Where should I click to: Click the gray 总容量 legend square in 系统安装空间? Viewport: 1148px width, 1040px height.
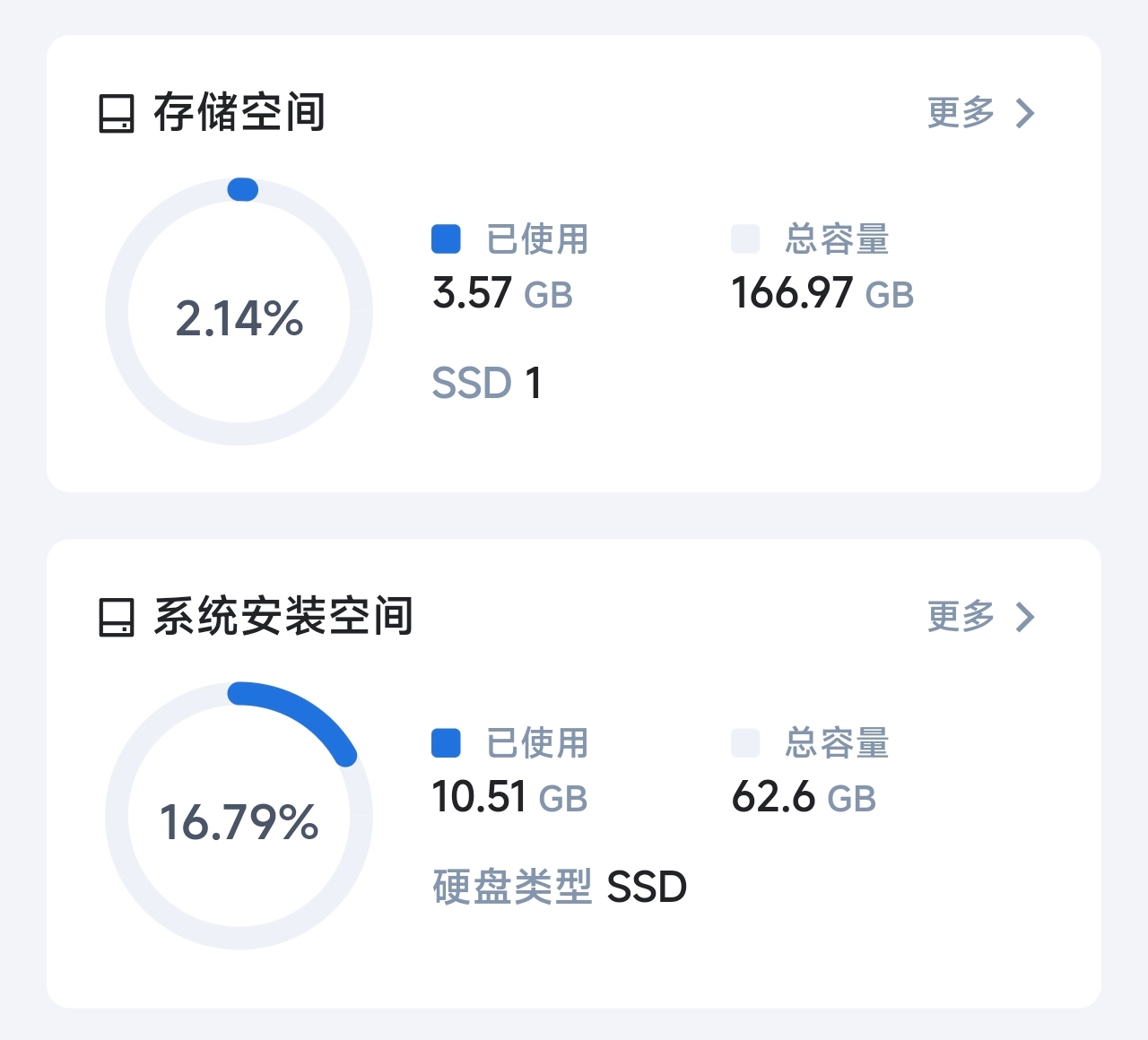(745, 743)
